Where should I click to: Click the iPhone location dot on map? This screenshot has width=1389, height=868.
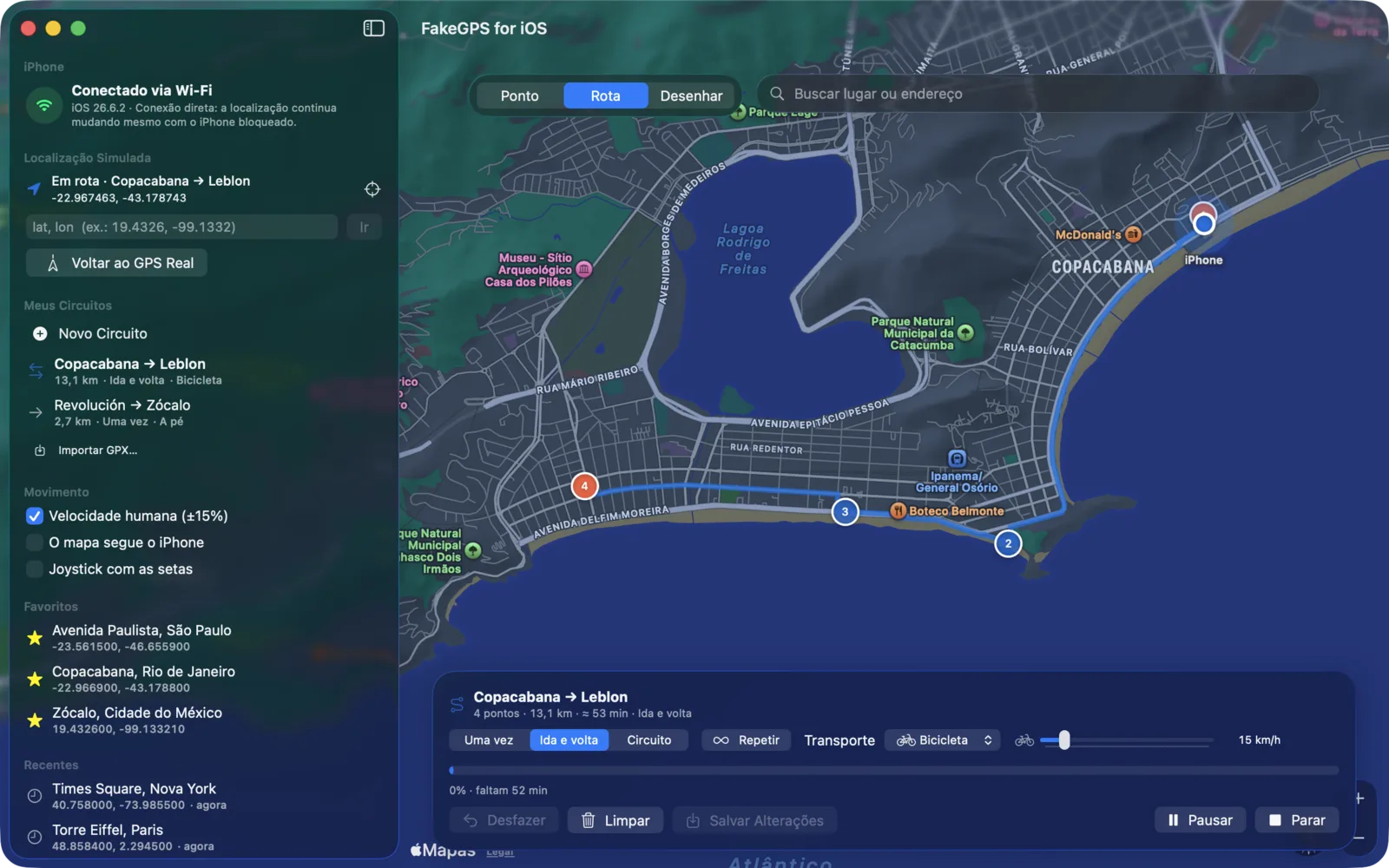click(x=1203, y=224)
